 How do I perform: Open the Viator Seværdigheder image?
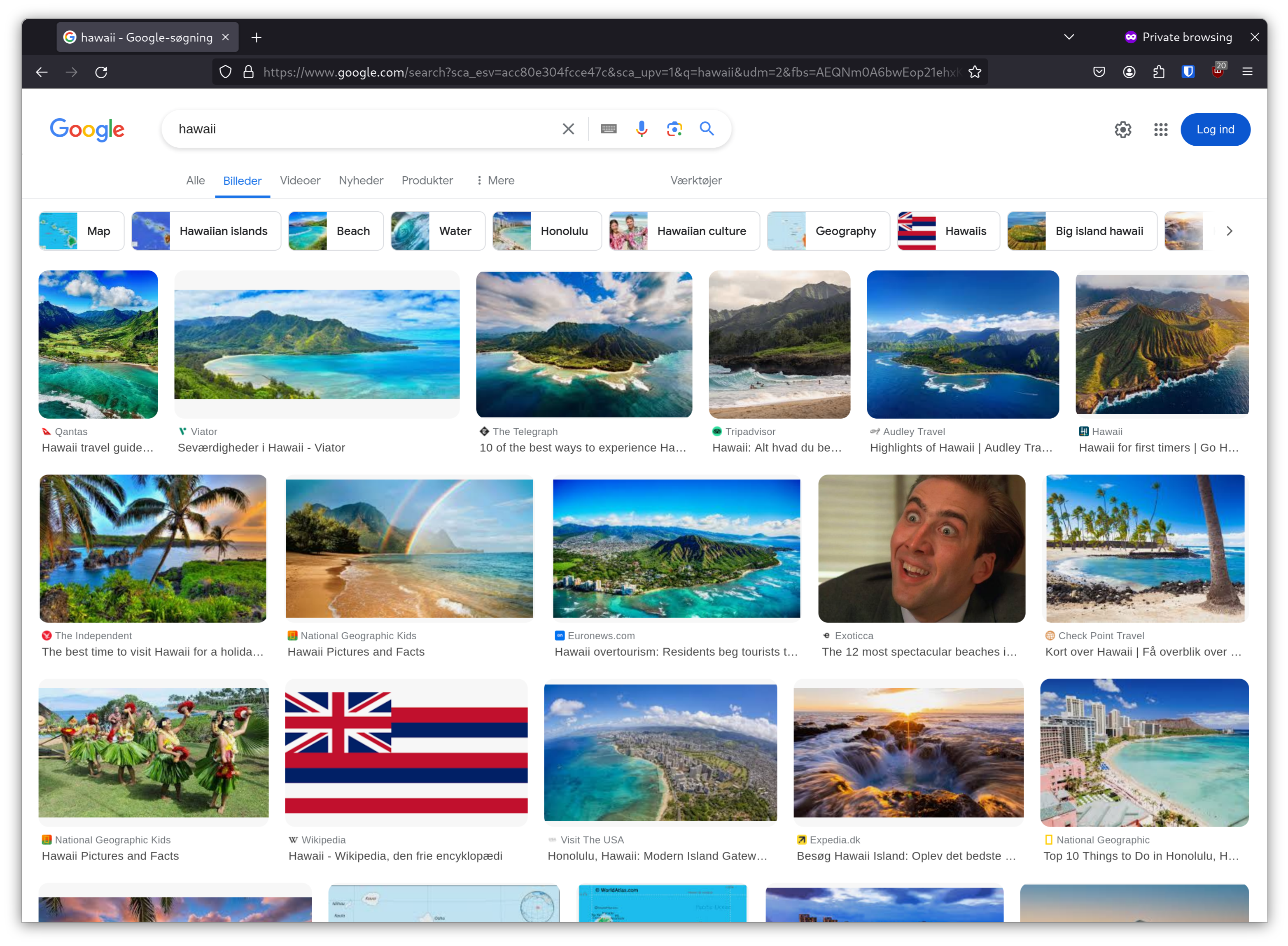click(x=317, y=344)
